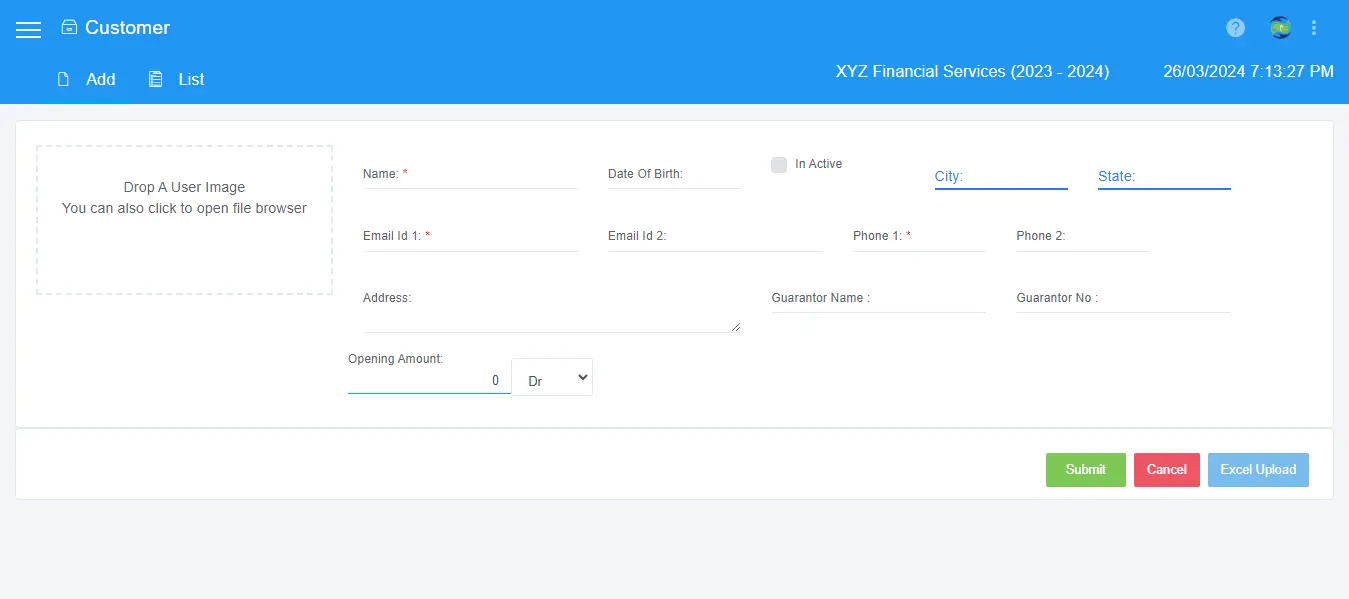The height and width of the screenshot is (599, 1349).
Task: Switch to the List tab
Action: coord(177,79)
